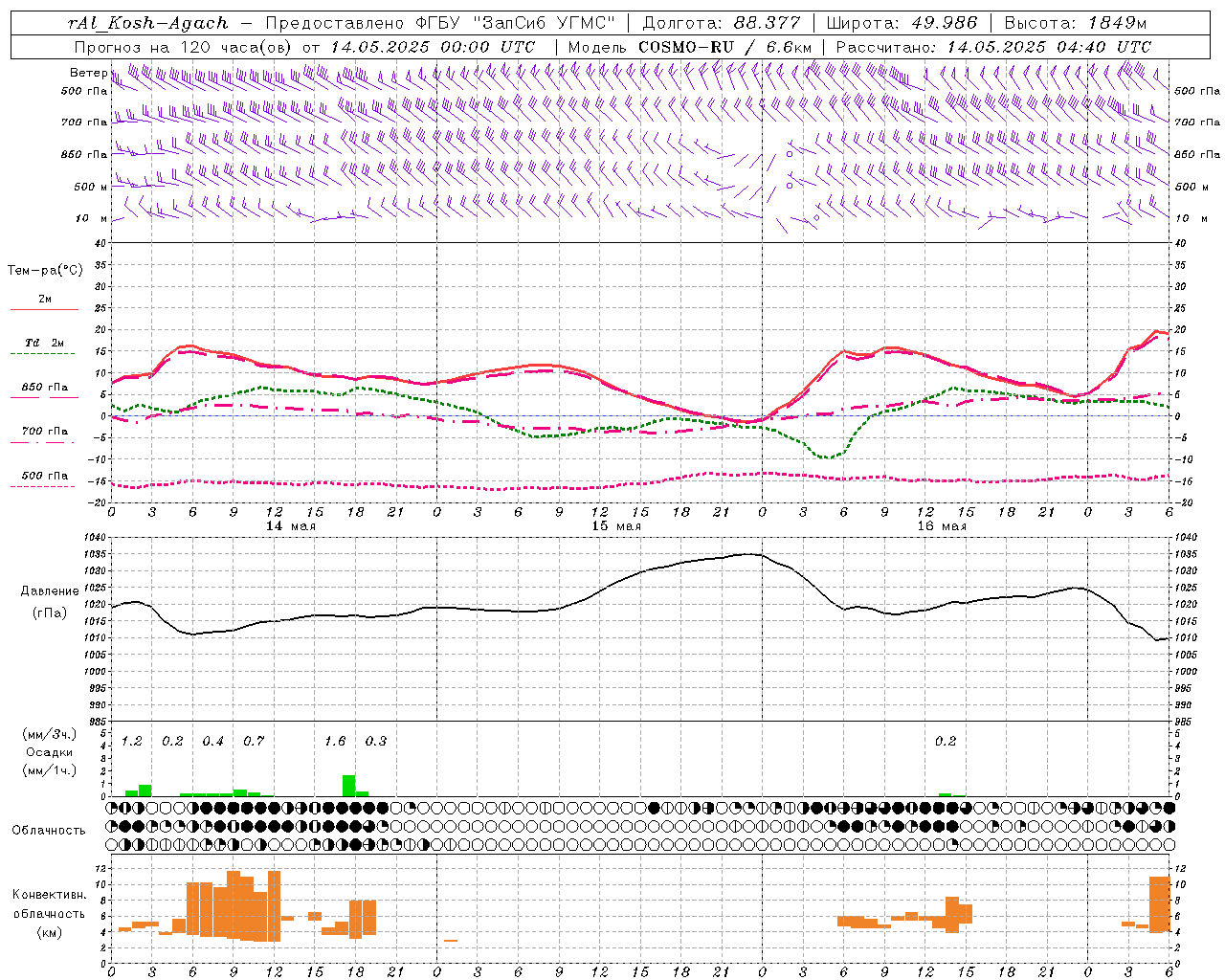The width and height of the screenshot is (1225, 980).
Task: Click the Конвективн. облачность (км) label
Action: pos(49,913)
